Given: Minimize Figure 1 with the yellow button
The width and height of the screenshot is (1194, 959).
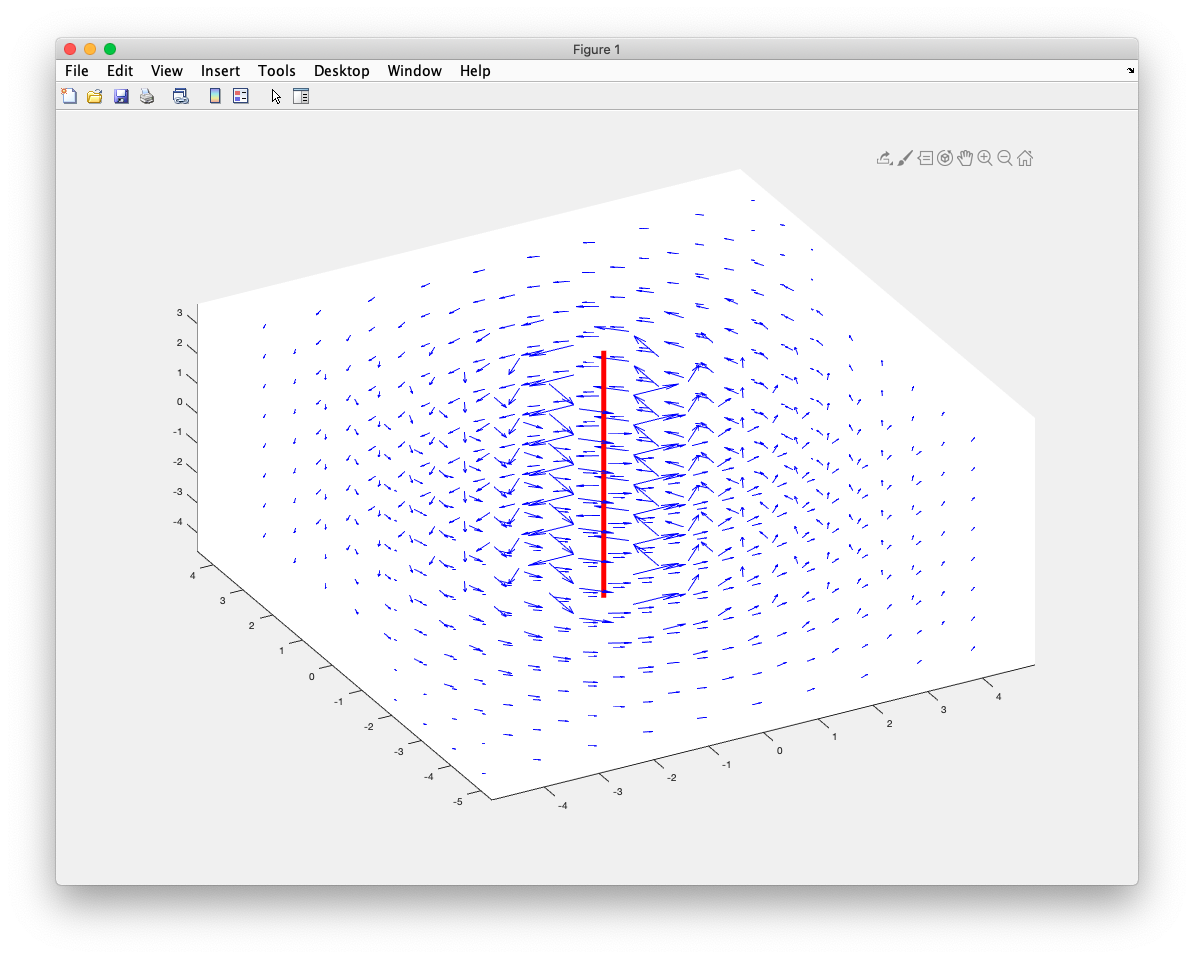Looking at the screenshot, I should [x=90, y=49].
